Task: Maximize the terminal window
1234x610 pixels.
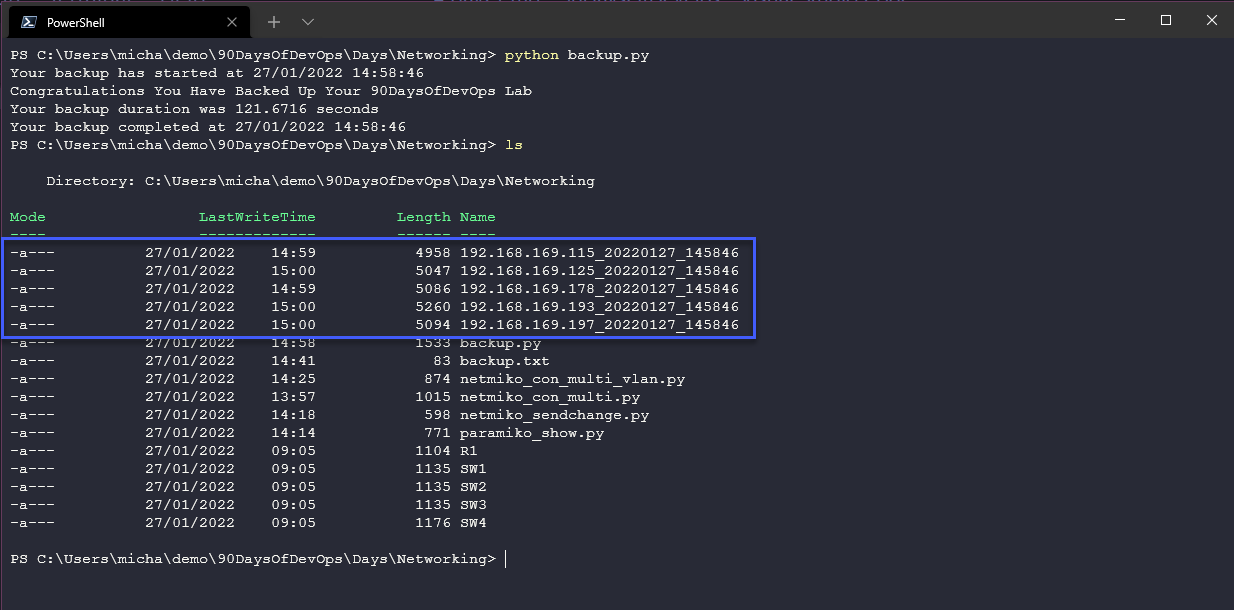Action: click(x=1167, y=20)
